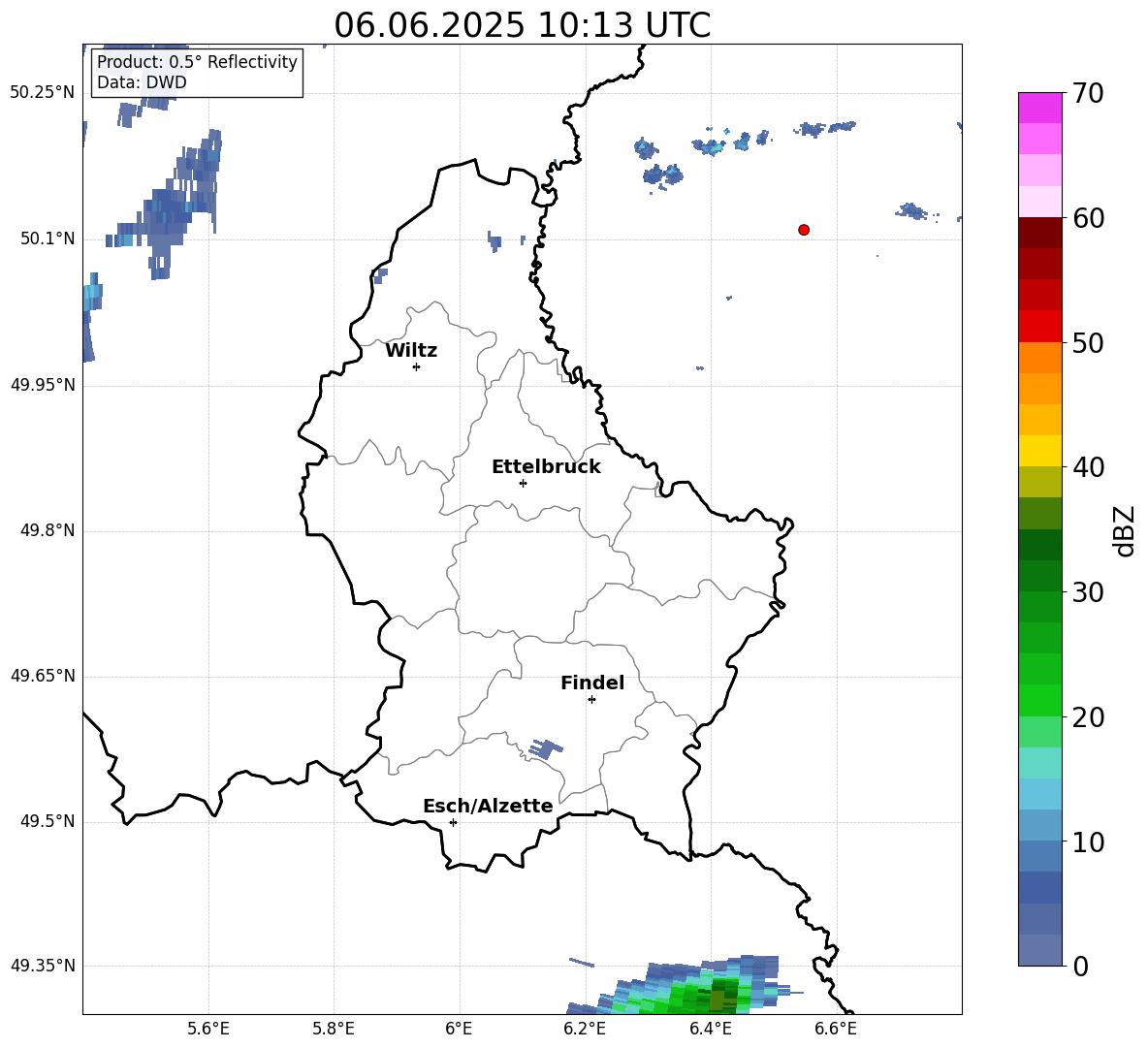
Task: Click the magenta top segment of the colorbar
Action: coord(1040,108)
